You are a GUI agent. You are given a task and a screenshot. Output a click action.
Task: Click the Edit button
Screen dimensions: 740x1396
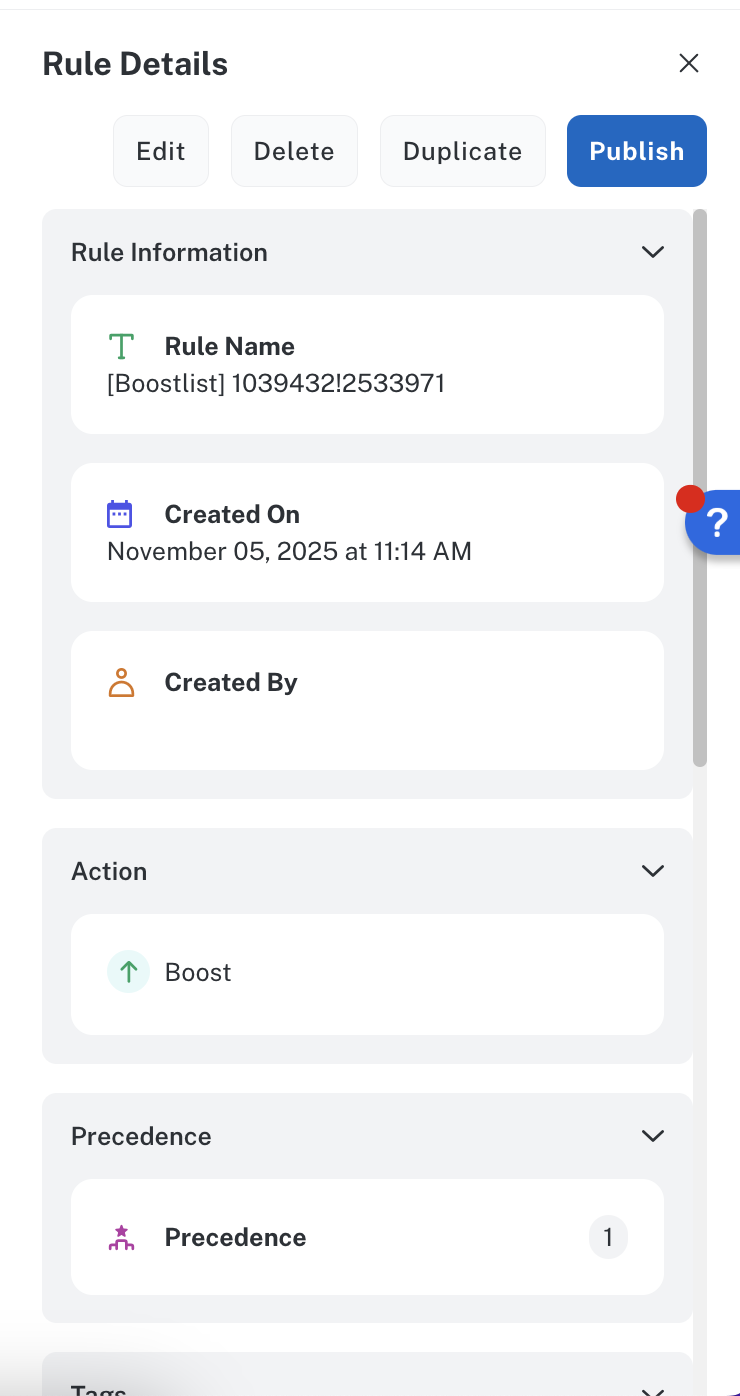coord(161,151)
